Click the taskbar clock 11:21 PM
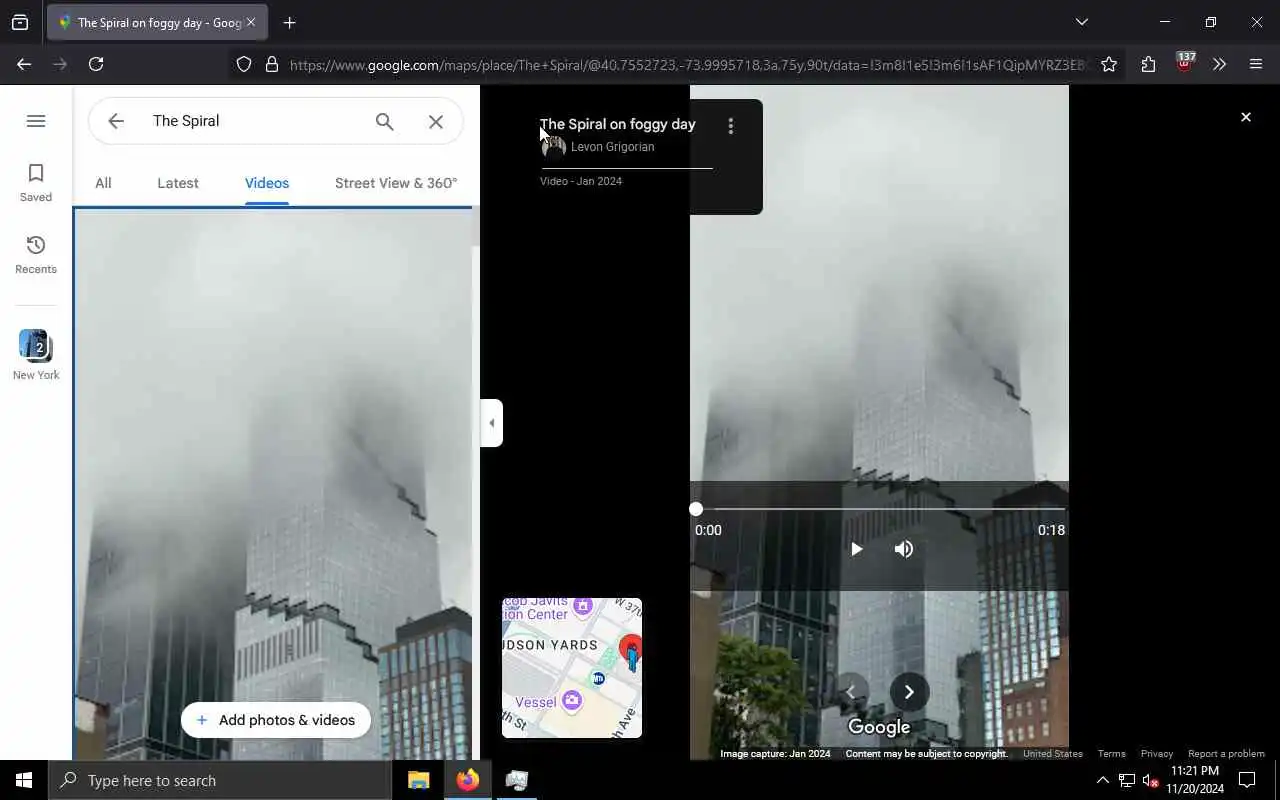The image size is (1280, 800). 1195,780
